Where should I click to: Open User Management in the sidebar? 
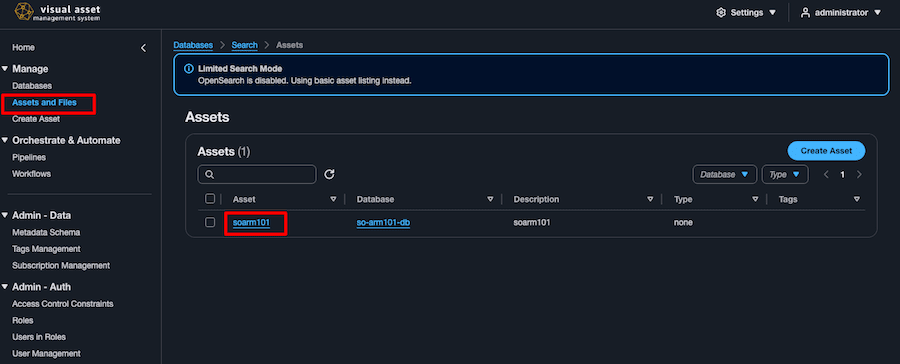46,354
